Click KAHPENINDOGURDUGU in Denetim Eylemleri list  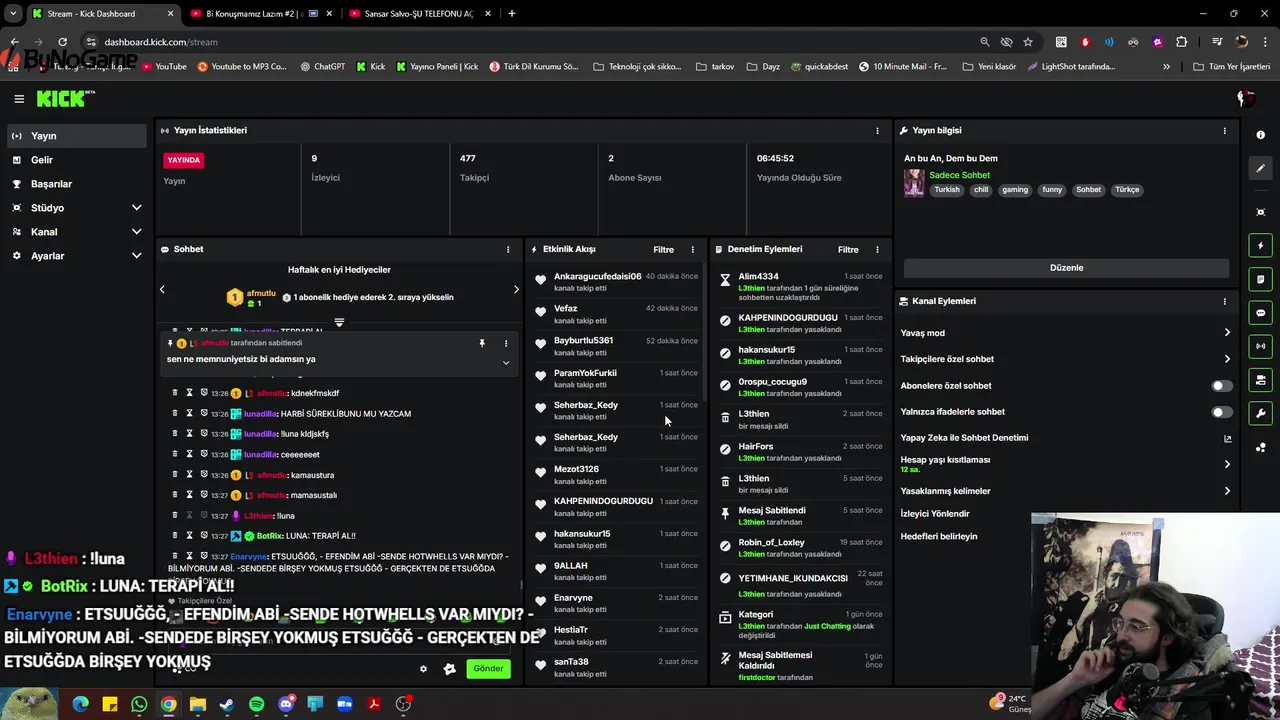788,318
